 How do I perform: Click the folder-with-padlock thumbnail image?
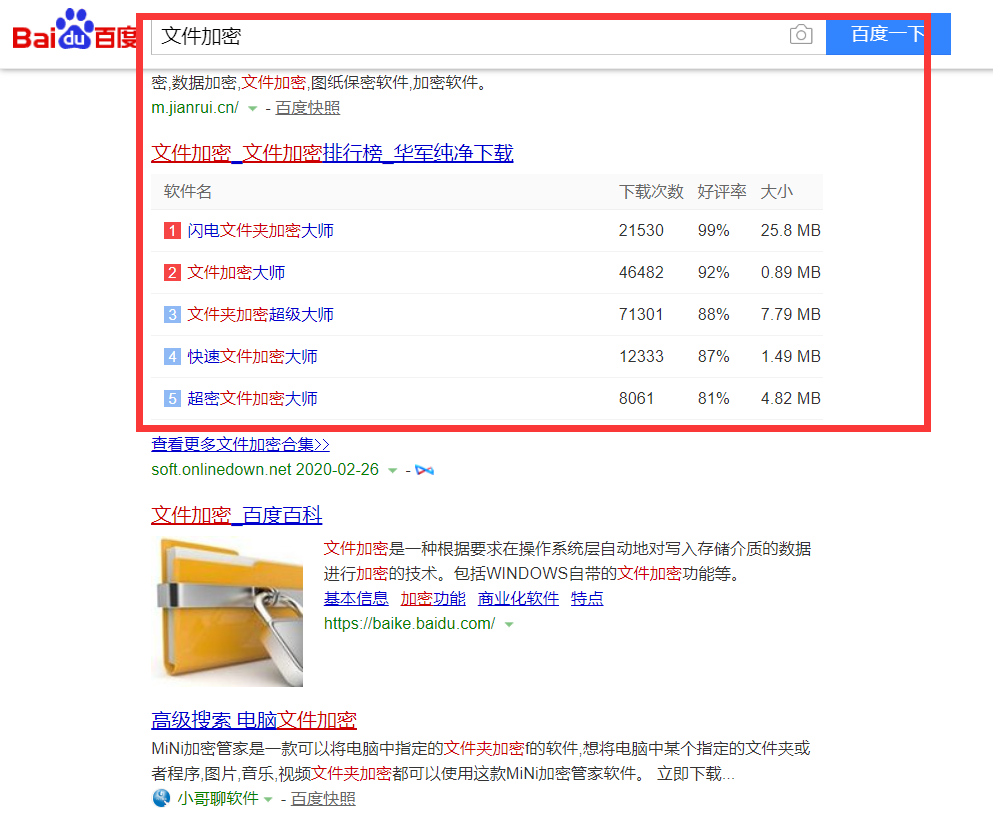point(227,612)
